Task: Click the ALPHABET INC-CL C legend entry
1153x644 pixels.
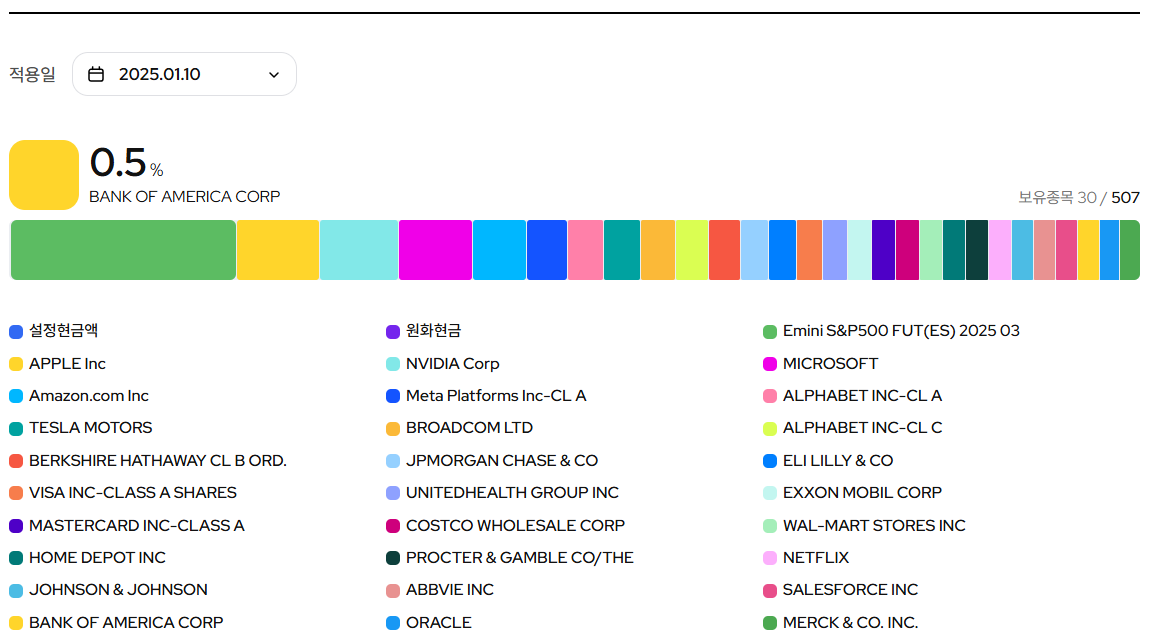Action: 852,428
